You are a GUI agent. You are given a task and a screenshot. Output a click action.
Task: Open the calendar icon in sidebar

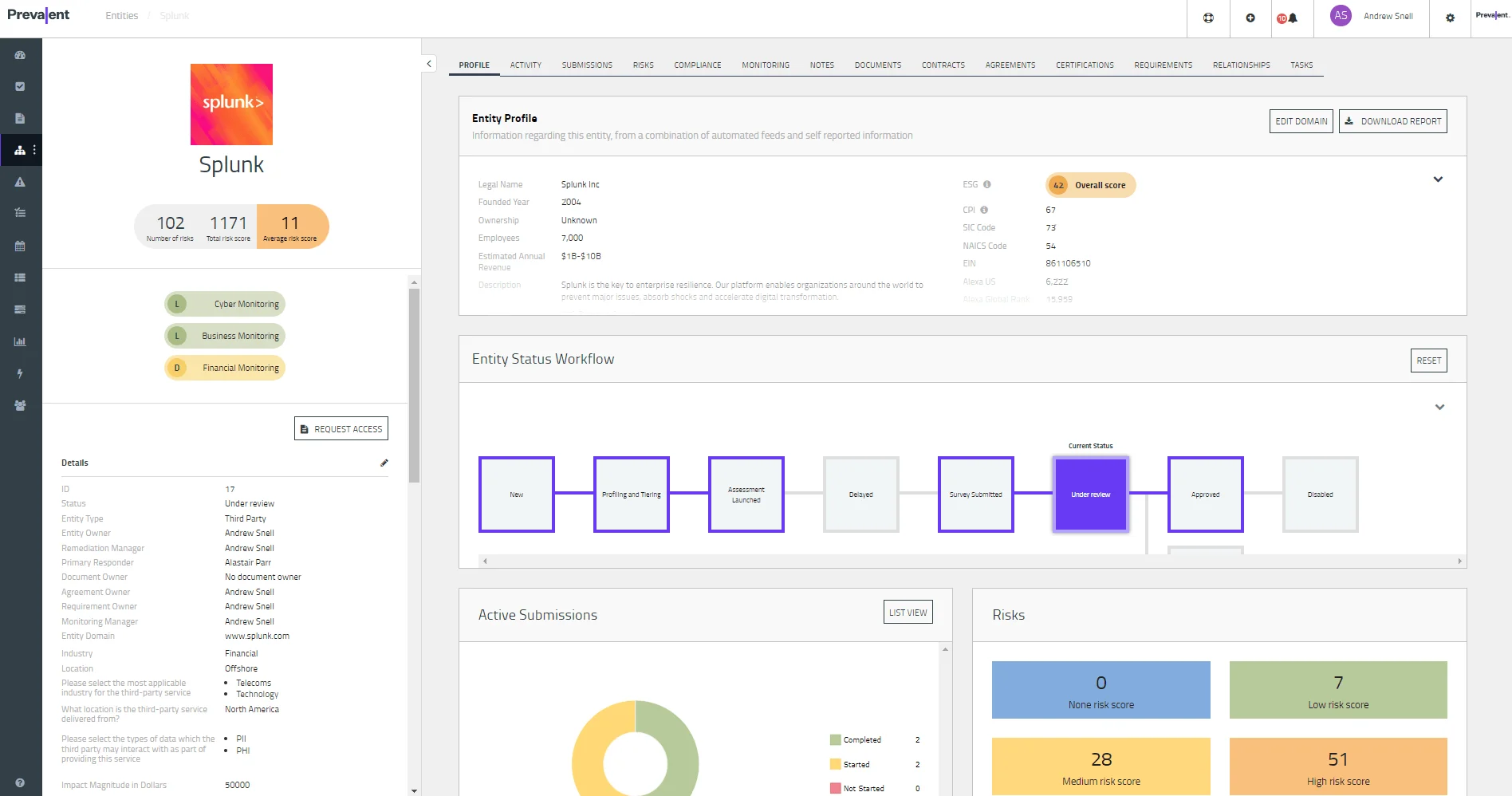(x=20, y=246)
